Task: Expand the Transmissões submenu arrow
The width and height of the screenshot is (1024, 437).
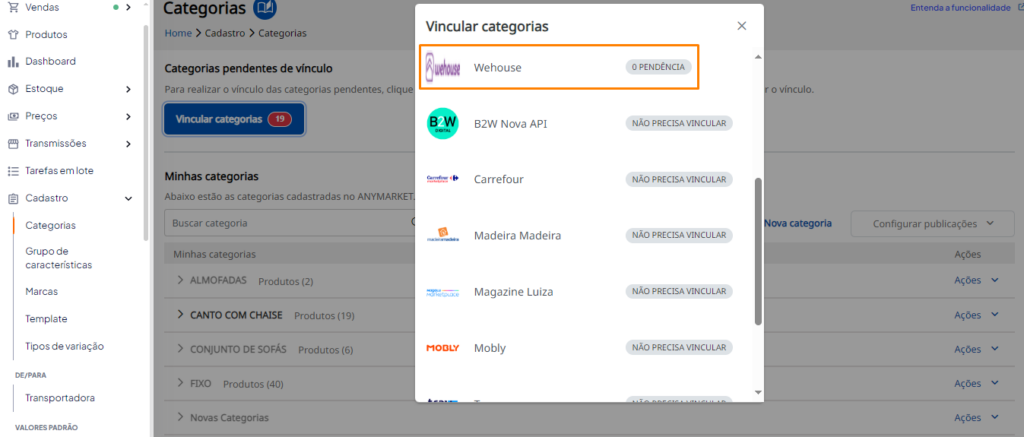Action: click(x=128, y=144)
